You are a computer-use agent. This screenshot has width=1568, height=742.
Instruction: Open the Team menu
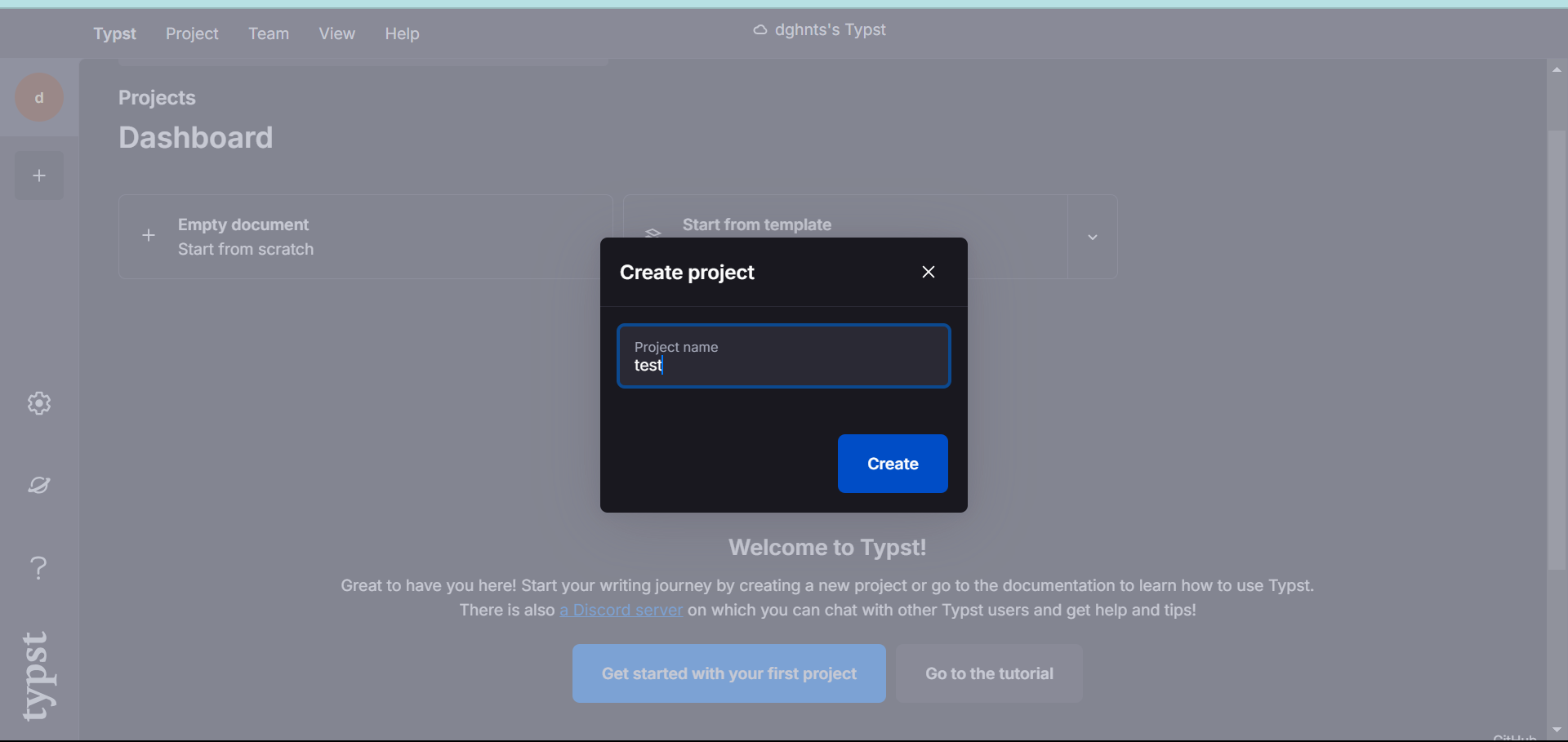coord(269,33)
